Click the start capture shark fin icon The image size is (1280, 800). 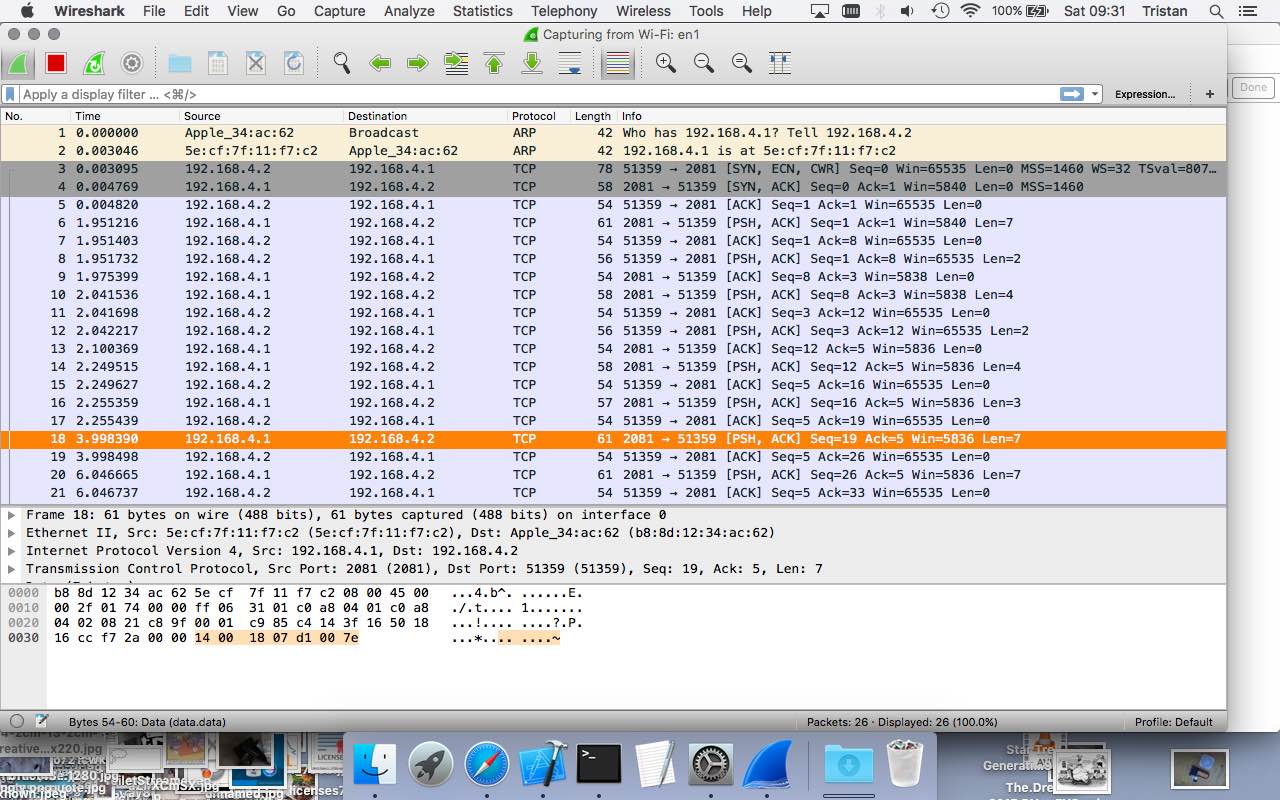click(x=18, y=64)
